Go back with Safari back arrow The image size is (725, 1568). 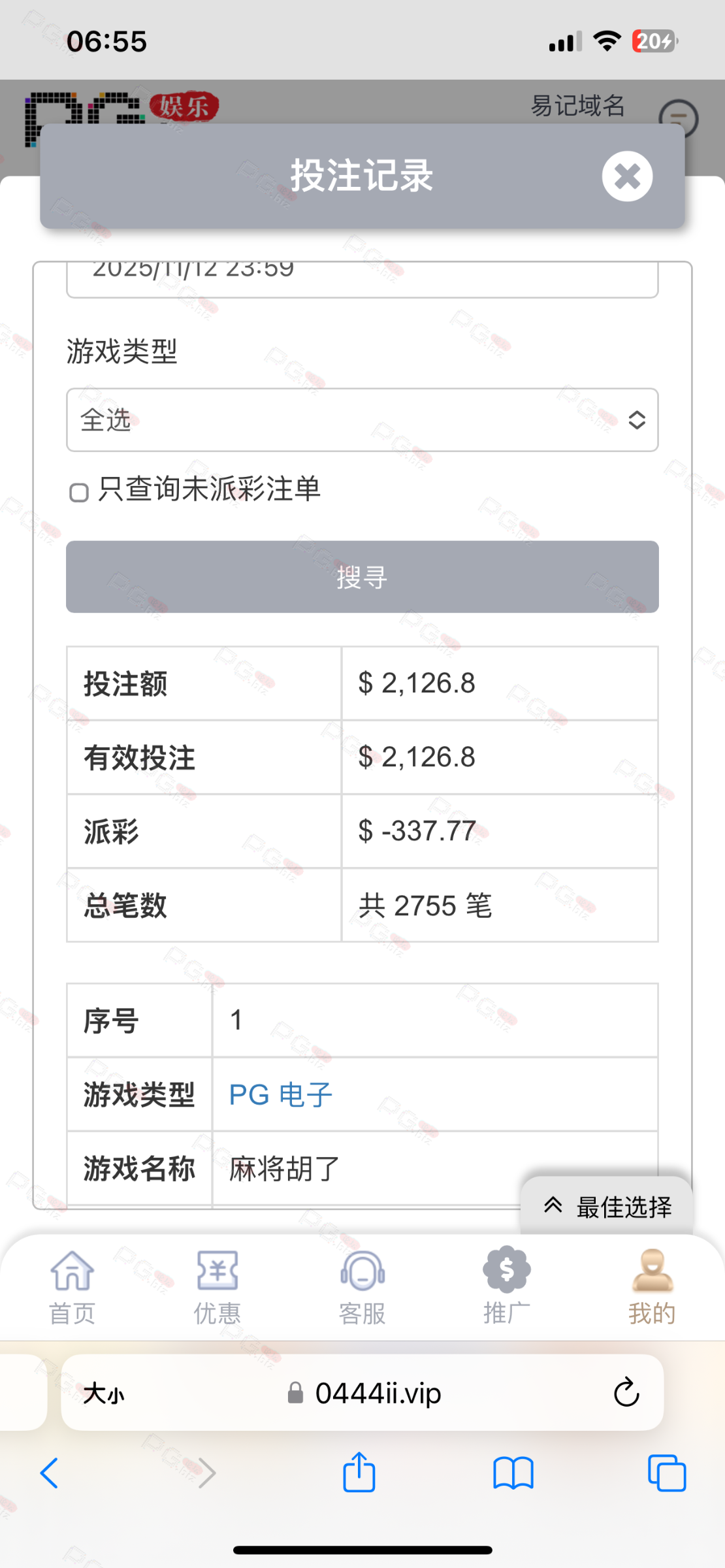click(x=50, y=1473)
